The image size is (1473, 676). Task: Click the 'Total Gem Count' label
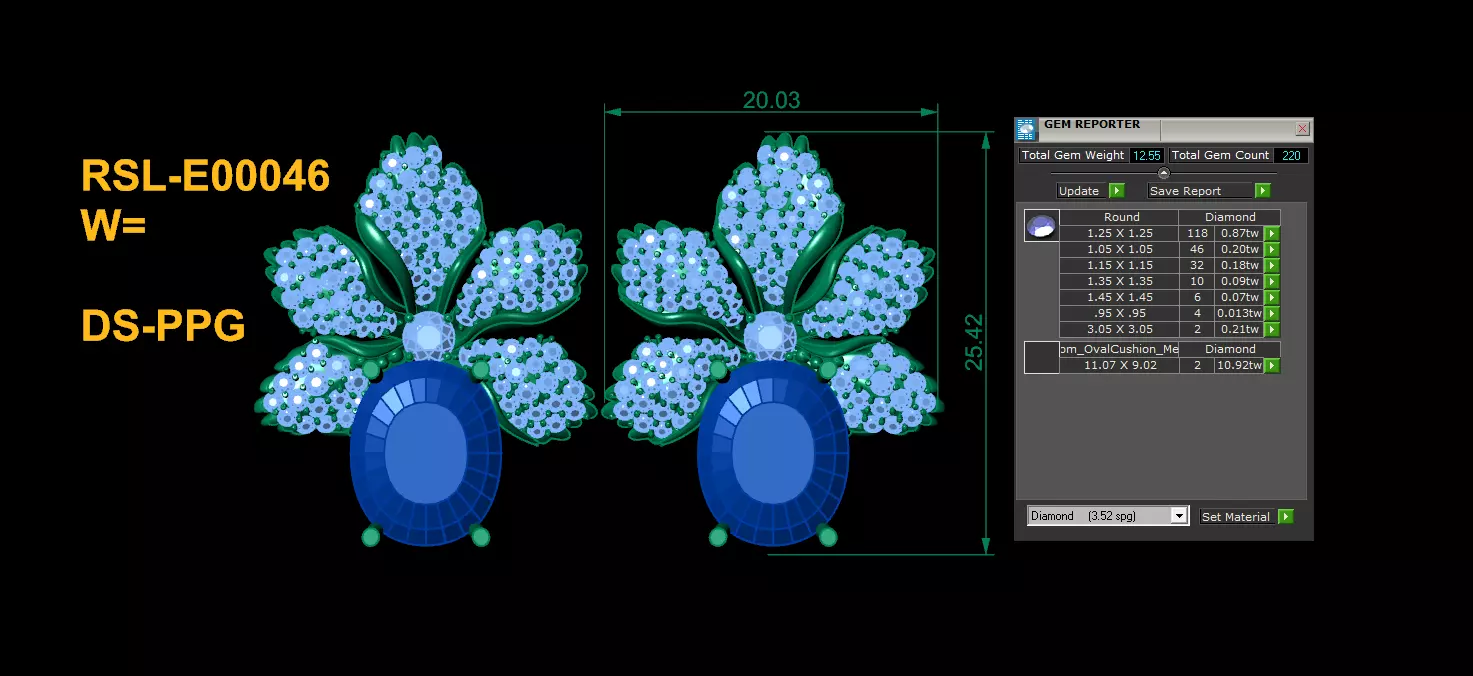[1220, 156]
